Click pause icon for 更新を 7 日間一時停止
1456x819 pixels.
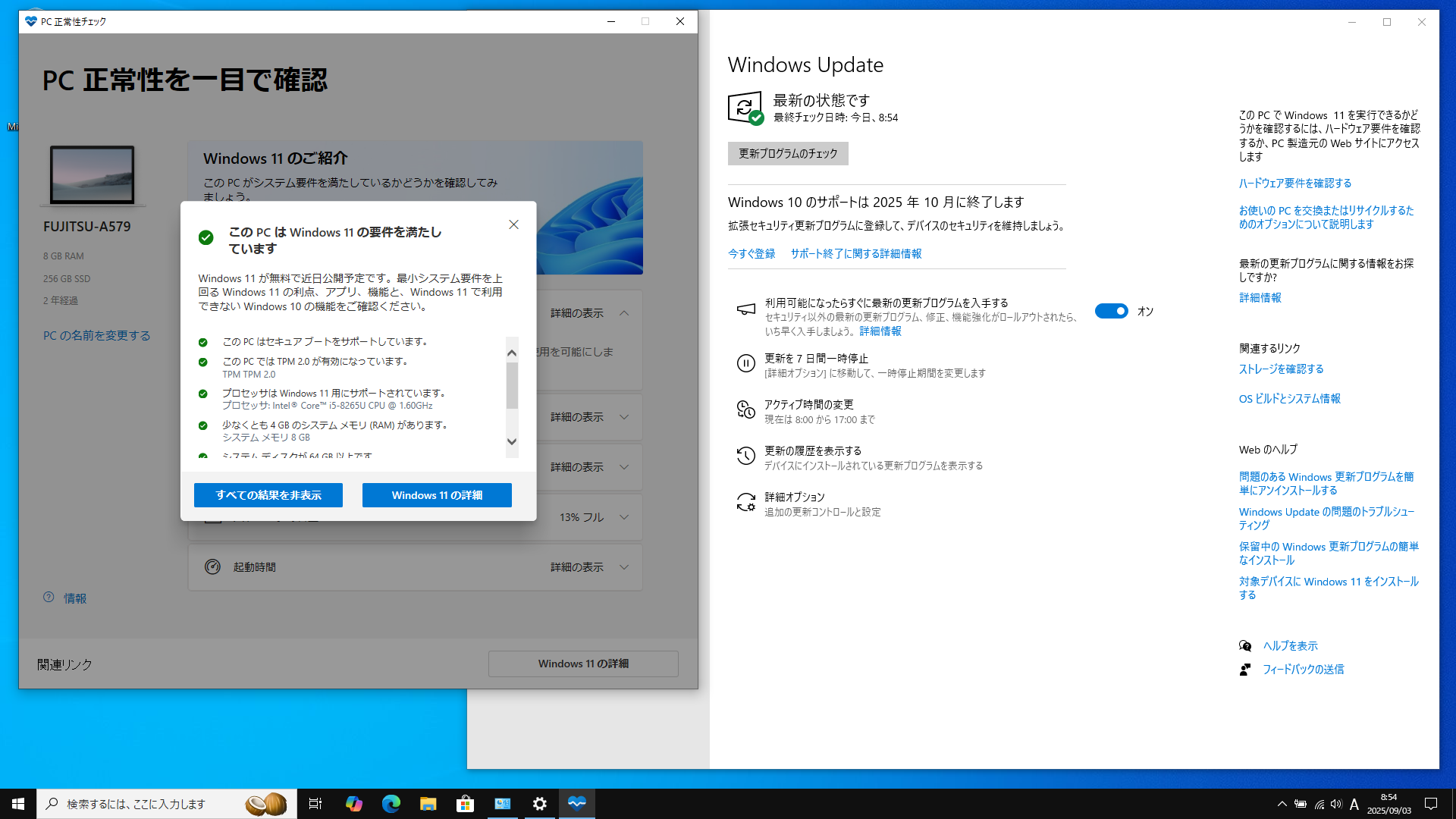[x=746, y=363]
